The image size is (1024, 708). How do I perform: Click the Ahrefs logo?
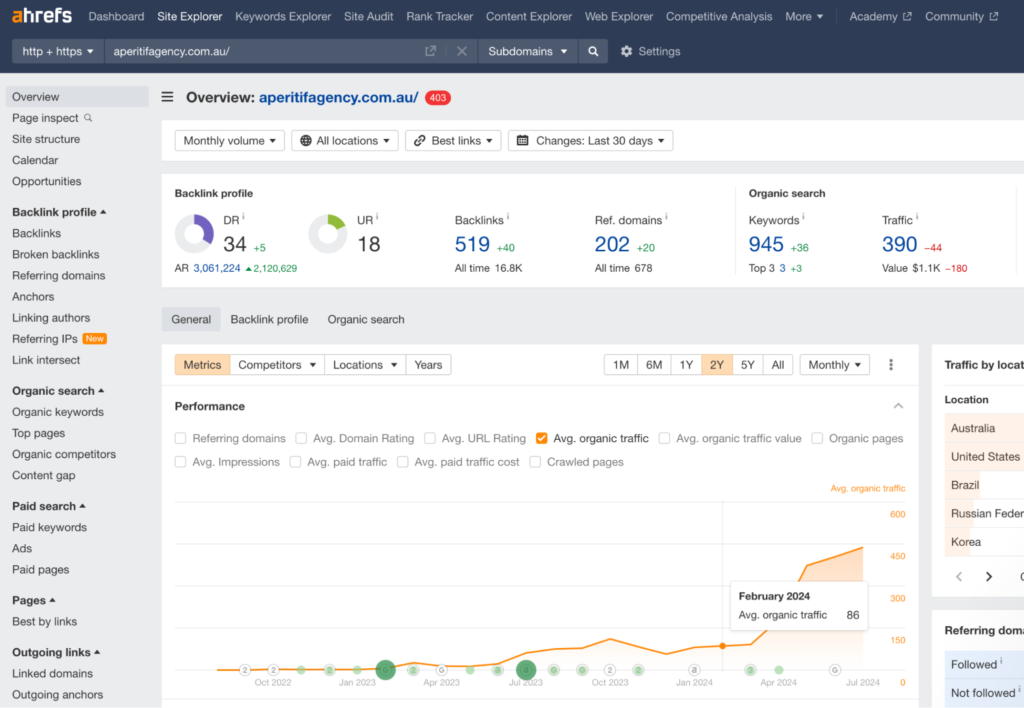(x=42, y=16)
